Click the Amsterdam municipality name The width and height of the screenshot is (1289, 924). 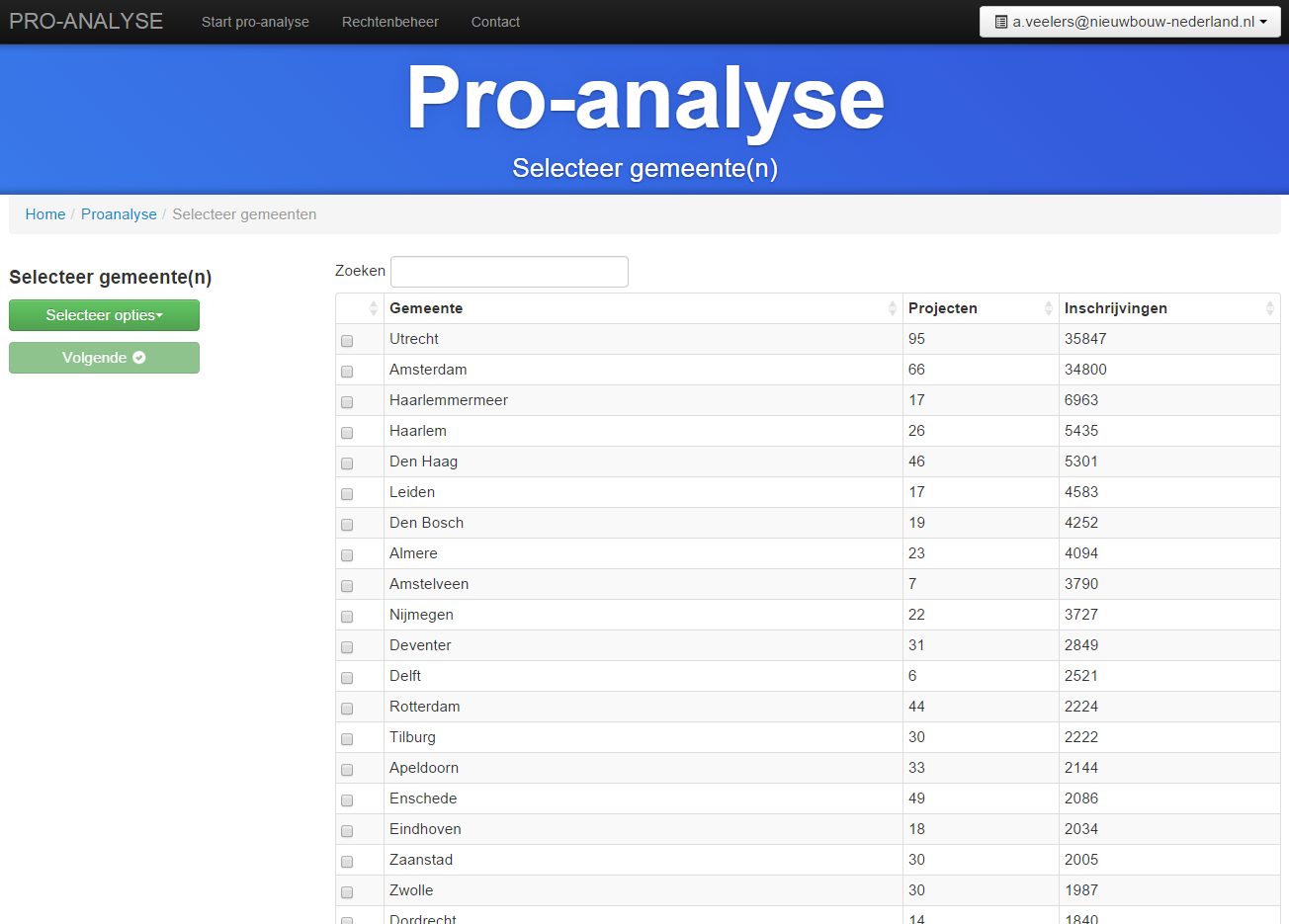click(x=428, y=370)
